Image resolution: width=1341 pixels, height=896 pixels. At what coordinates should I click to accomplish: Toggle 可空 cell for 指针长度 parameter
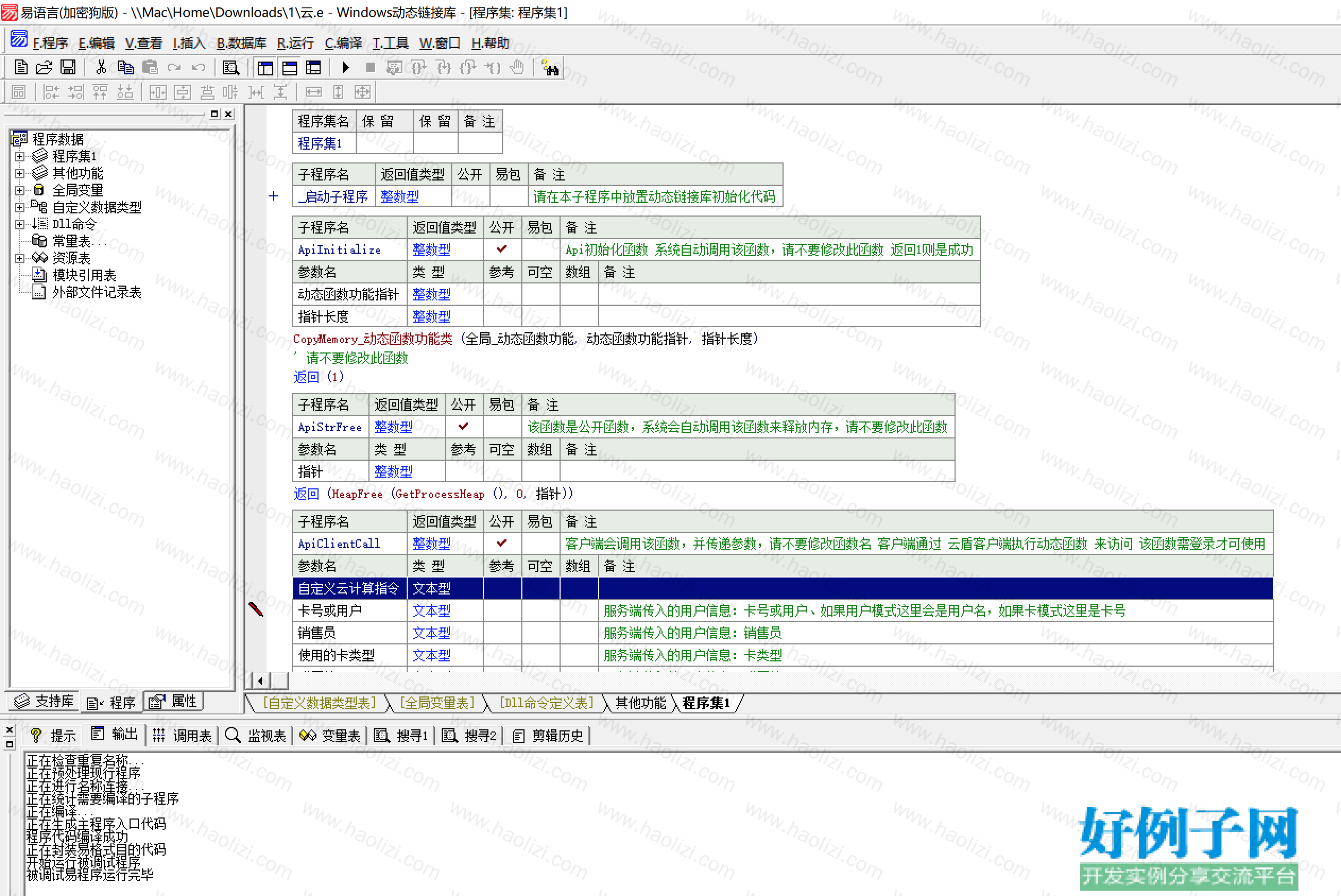(540, 316)
